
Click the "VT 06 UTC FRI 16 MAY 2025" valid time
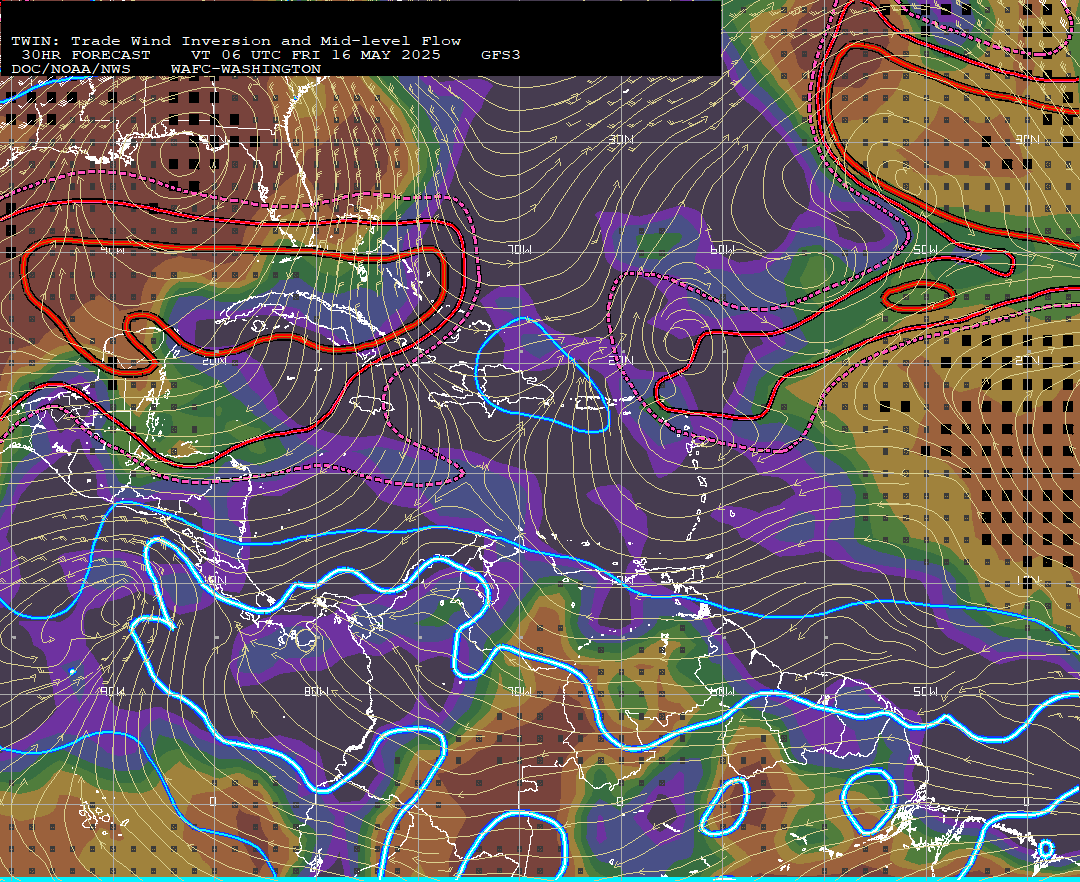[315, 55]
